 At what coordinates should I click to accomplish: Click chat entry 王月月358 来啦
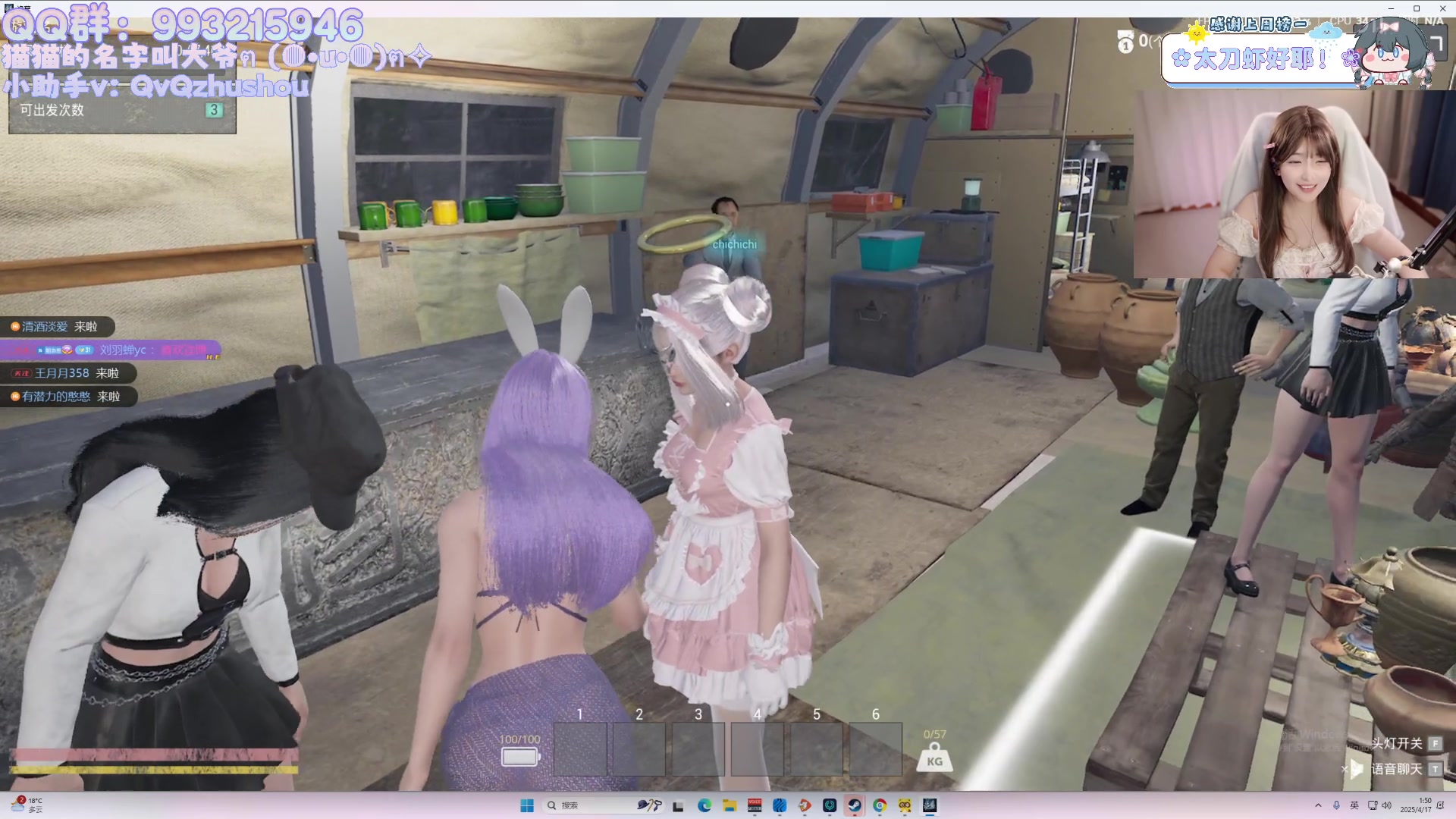[x=69, y=373]
